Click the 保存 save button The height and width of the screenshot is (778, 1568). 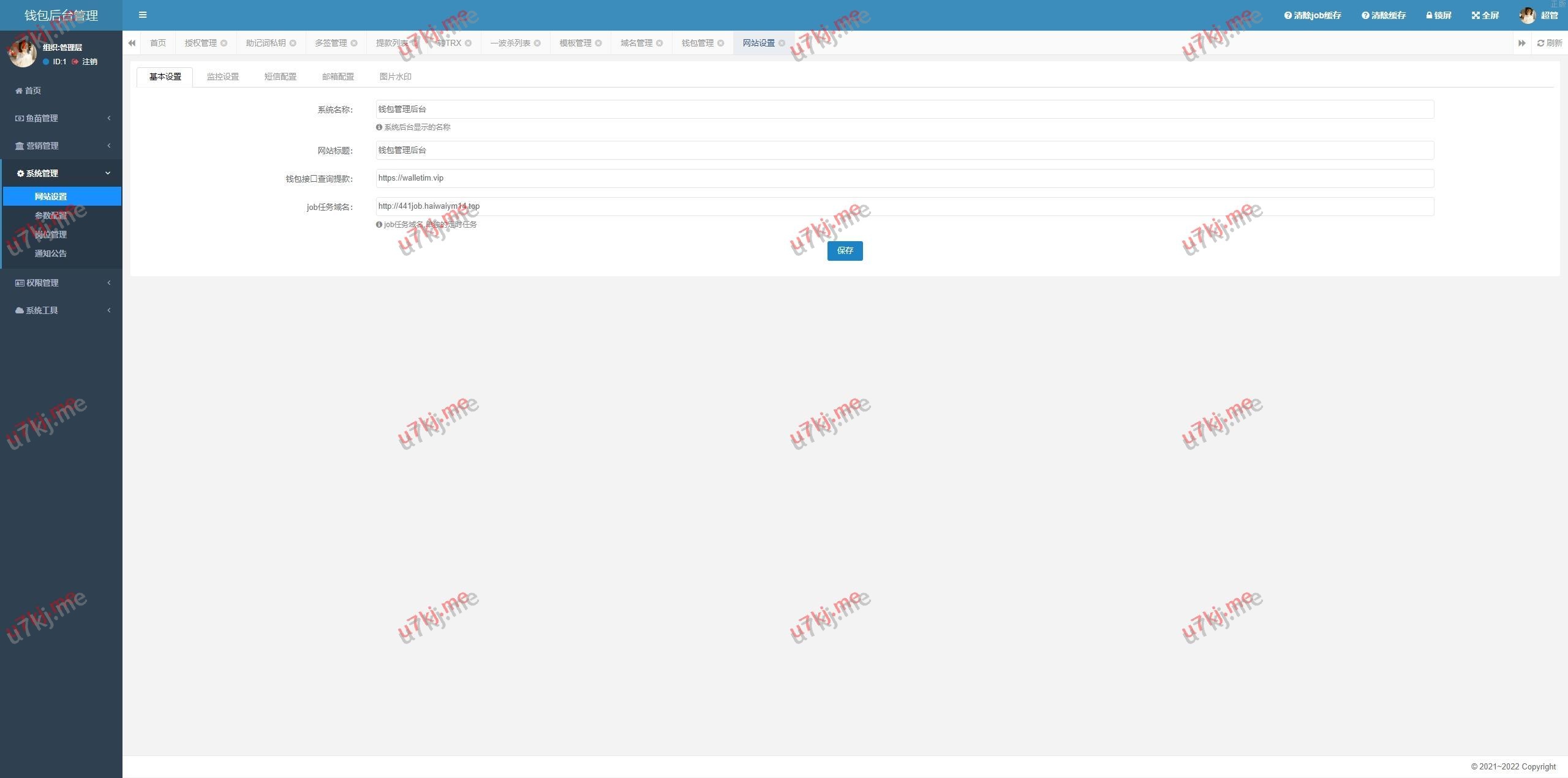(845, 250)
